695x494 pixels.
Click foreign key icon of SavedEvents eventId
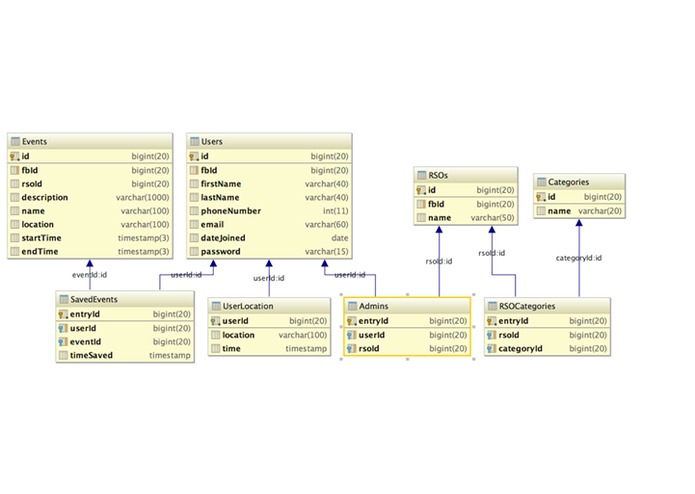click(63, 342)
